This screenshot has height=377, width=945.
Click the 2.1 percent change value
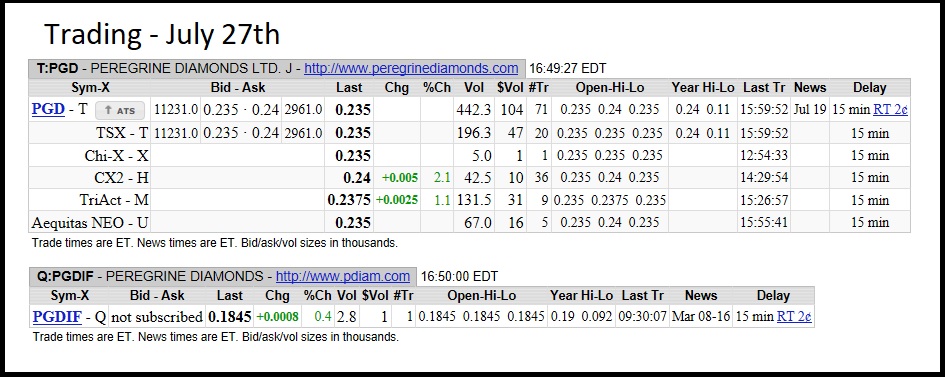[442, 178]
